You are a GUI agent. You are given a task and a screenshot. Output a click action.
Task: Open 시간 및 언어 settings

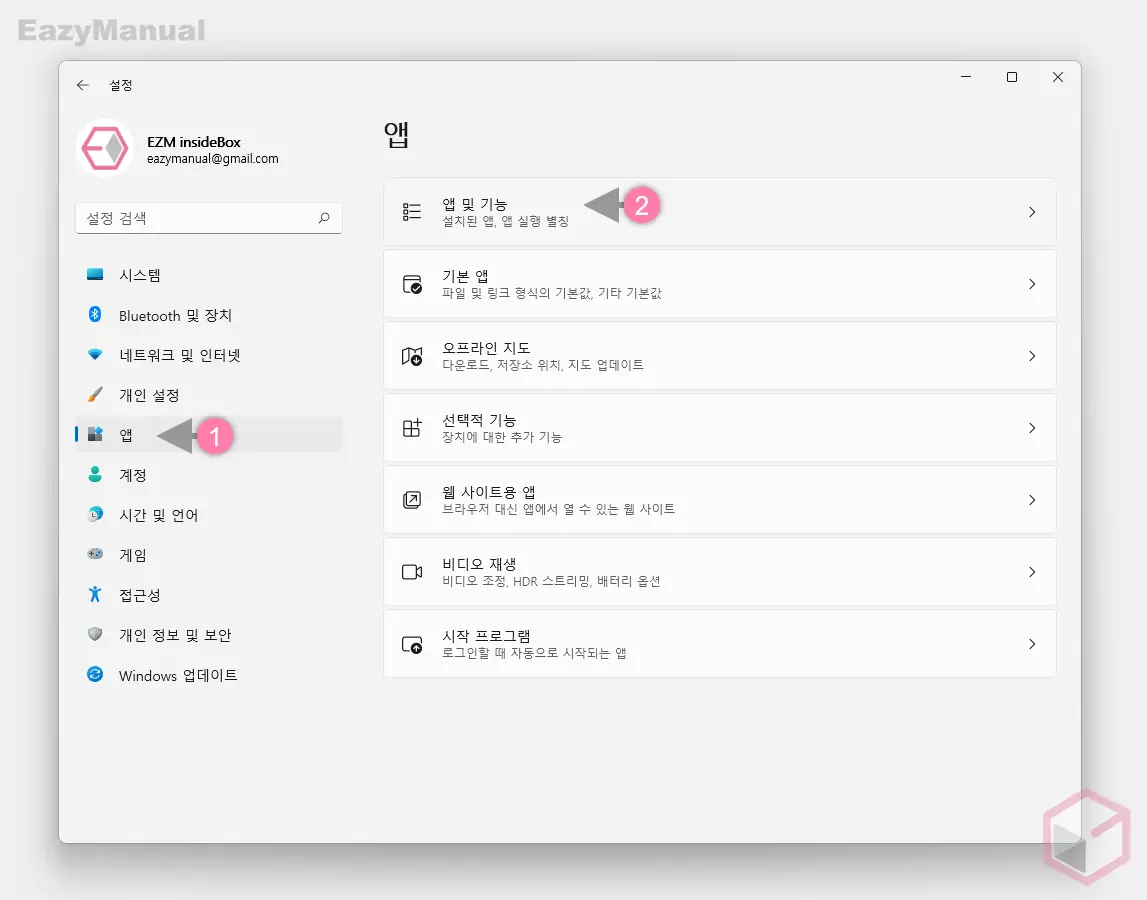(x=158, y=515)
